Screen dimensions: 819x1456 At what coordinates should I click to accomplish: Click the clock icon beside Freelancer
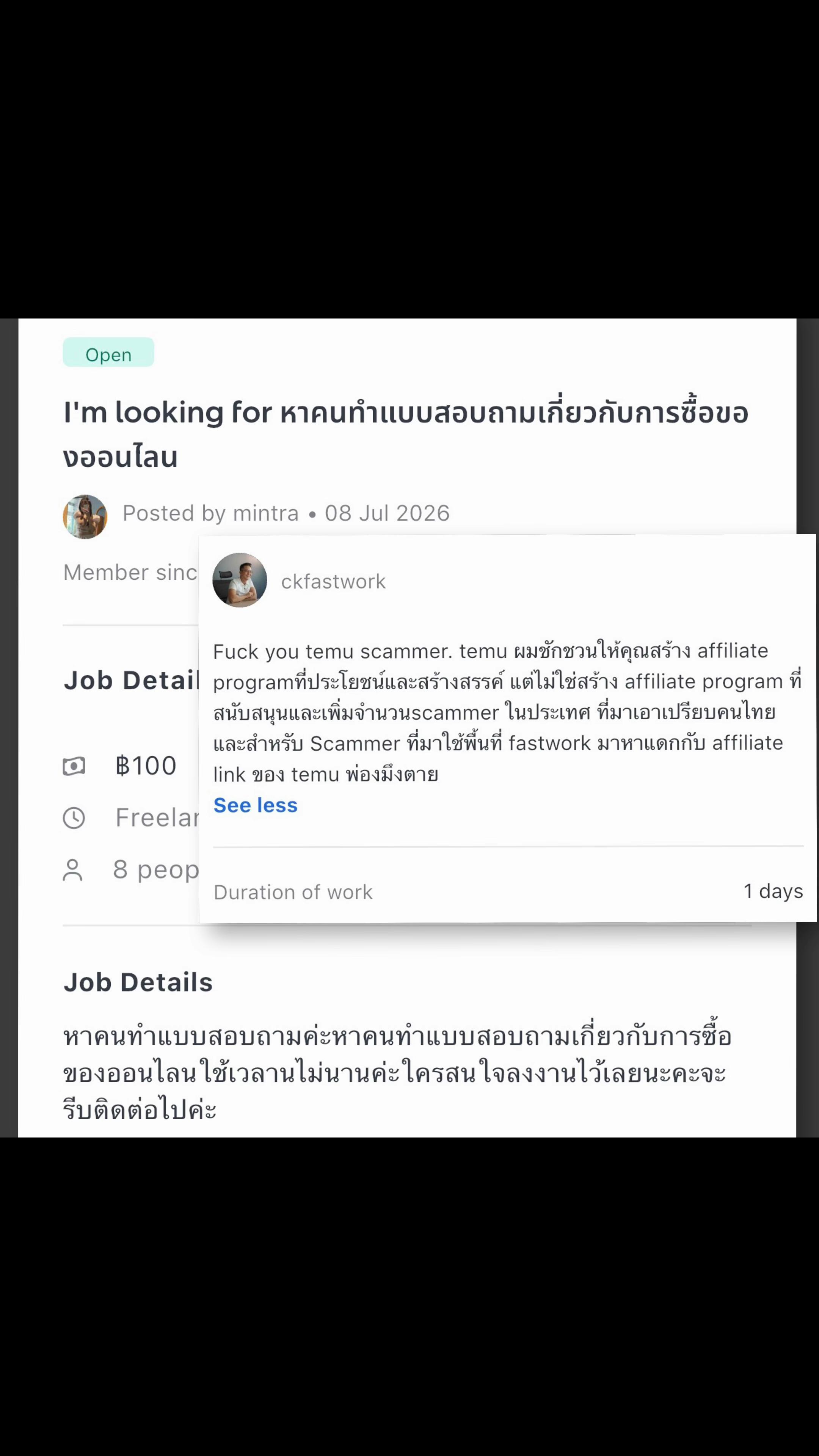(x=74, y=818)
